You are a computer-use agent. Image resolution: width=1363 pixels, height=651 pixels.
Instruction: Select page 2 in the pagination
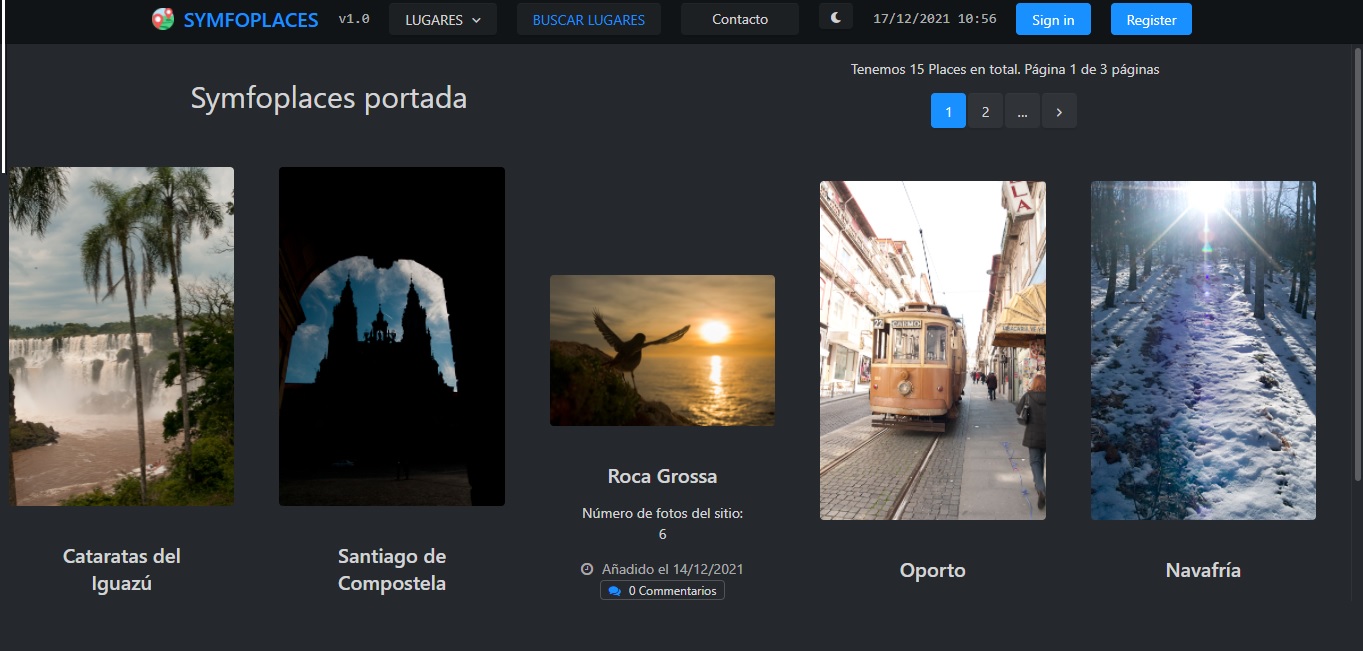tap(985, 110)
